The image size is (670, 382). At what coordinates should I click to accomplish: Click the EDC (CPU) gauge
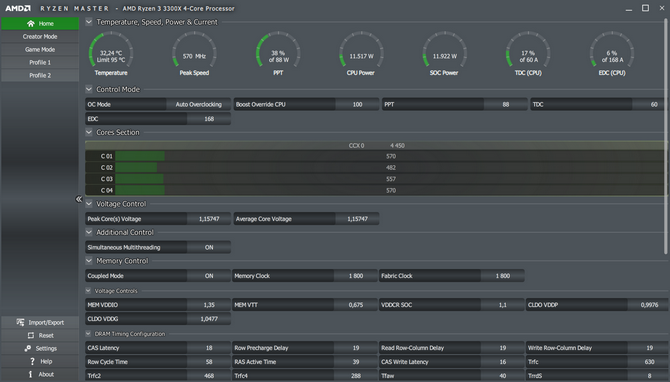point(612,54)
